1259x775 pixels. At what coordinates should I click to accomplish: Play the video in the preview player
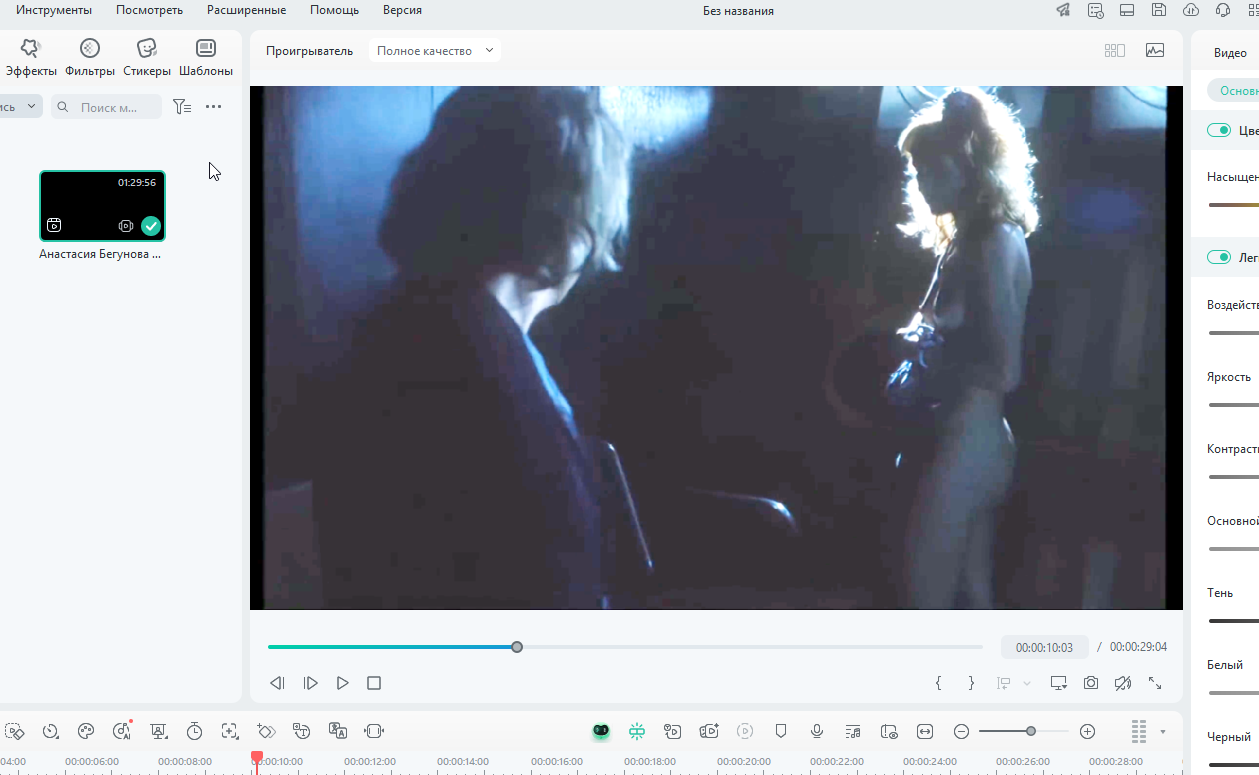coord(343,683)
